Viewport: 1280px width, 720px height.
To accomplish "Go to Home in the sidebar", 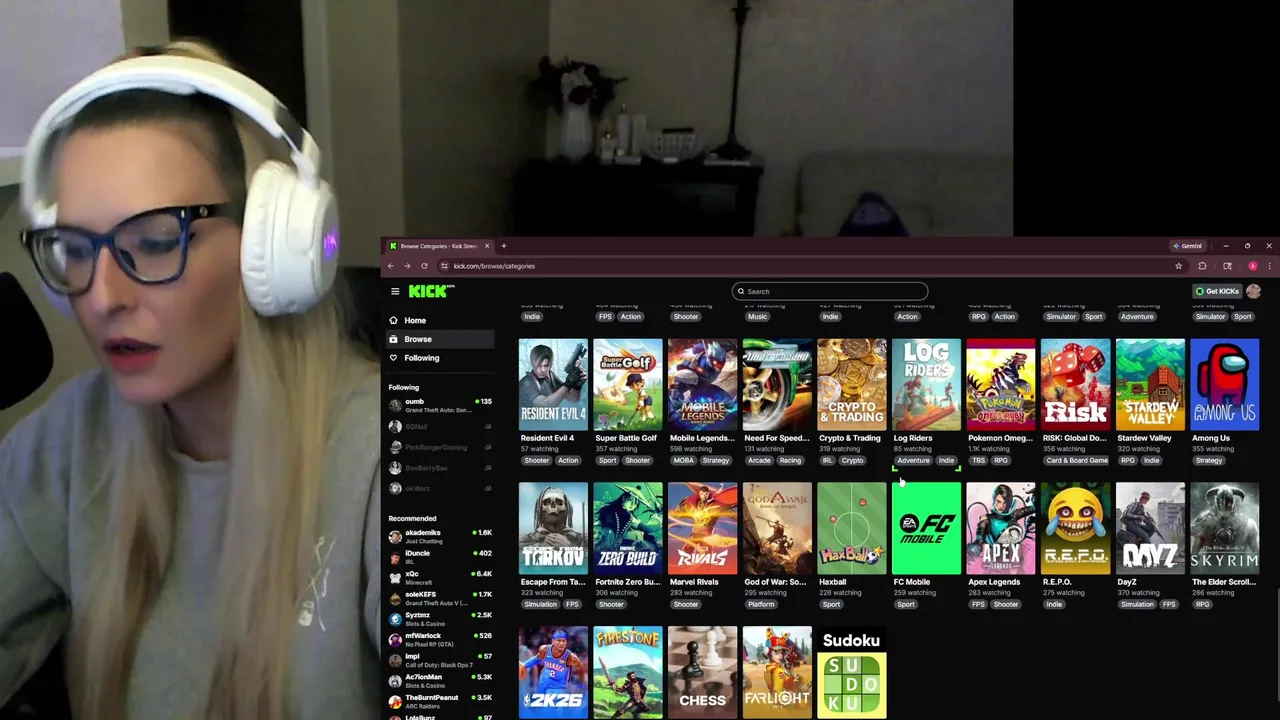I will tap(440, 321).
